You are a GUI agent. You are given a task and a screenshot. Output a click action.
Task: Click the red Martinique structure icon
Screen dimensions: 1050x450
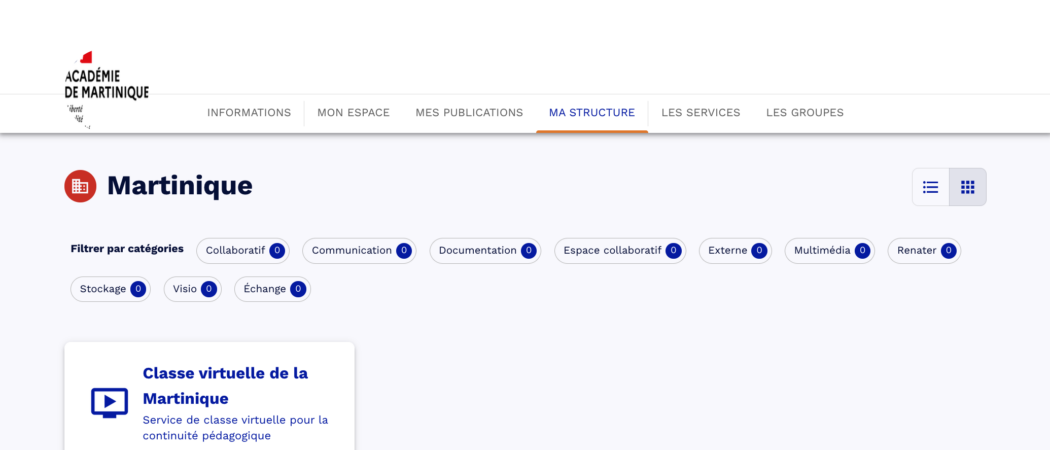[x=80, y=186]
